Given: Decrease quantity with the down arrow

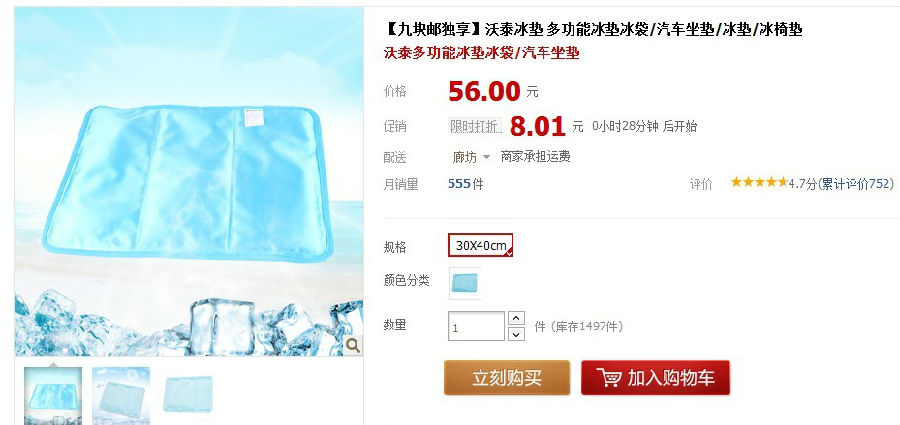Looking at the screenshot, I should (x=517, y=334).
